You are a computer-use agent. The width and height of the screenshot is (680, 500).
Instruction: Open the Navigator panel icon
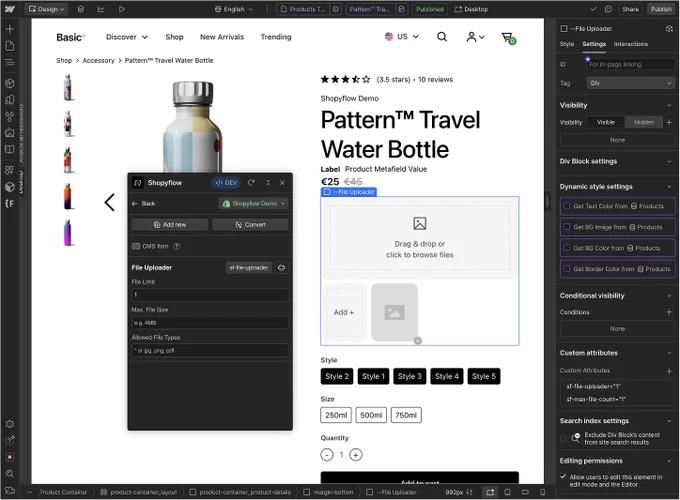[x=10, y=62]
